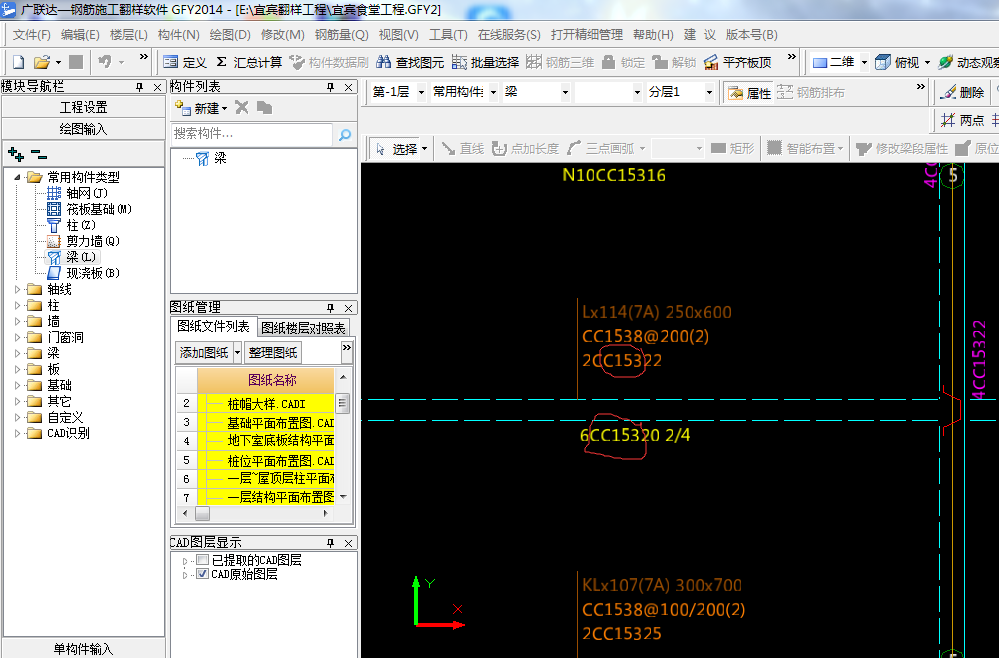999x658 pixels.
Task: Activate the 选择 pointer tool
Action: click(396, 148)
